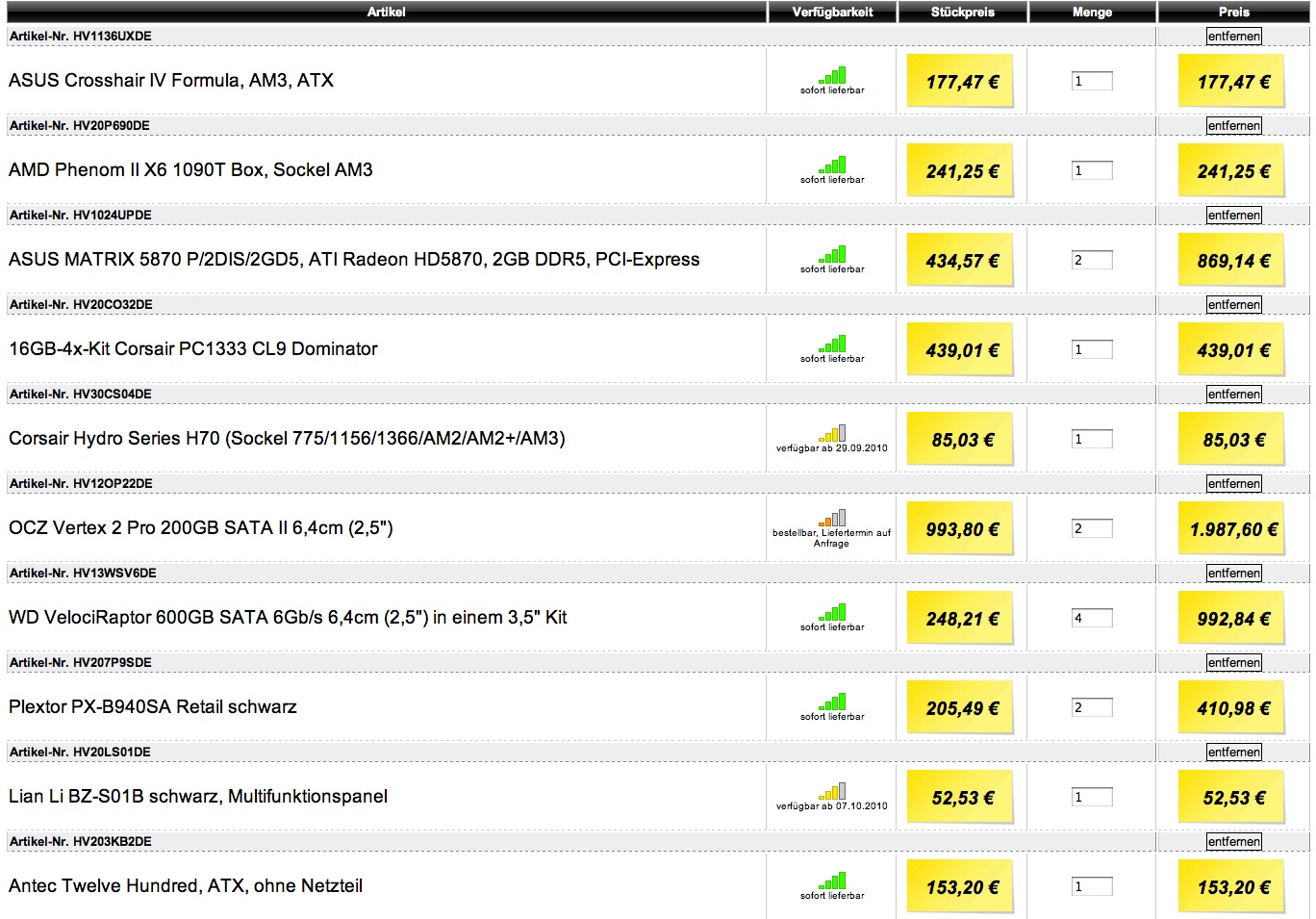This screenshot has height=919, width=1316.
Task: Click availability icon for Antec Twelve Hundred
Action: (x=832, y=881)
